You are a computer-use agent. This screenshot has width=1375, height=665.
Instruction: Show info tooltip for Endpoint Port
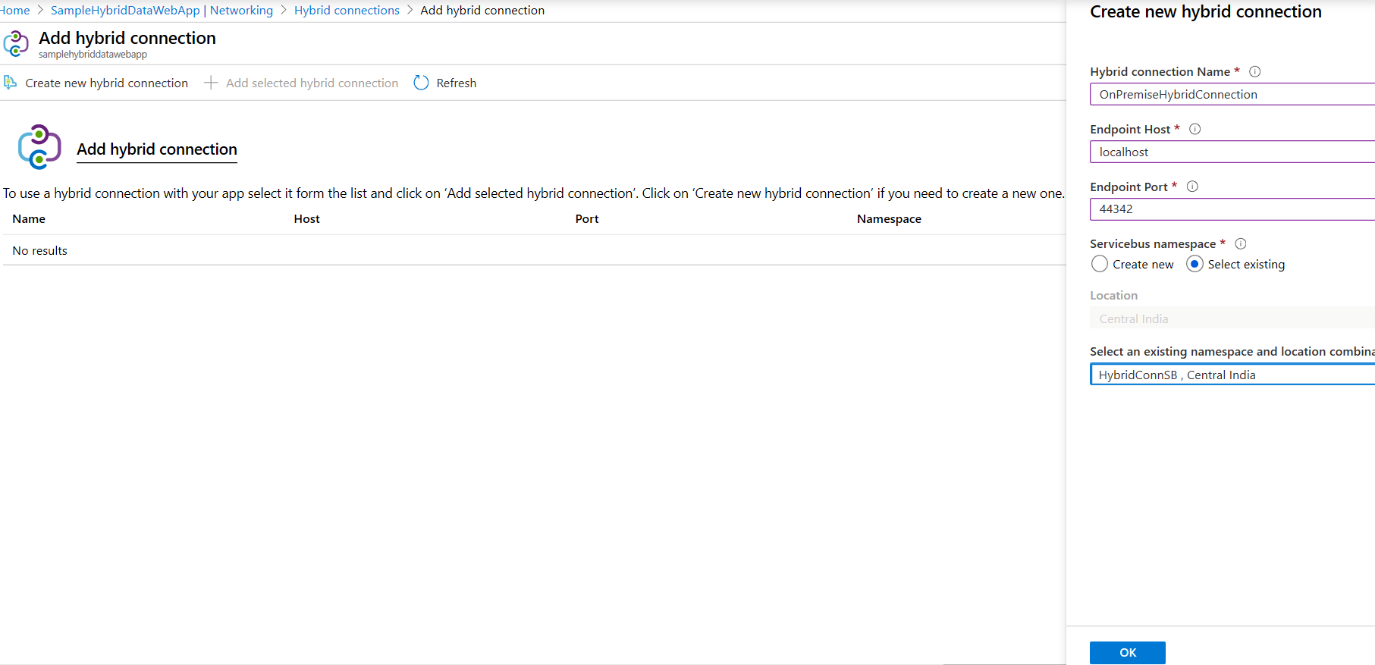(x=1192, y=186)
